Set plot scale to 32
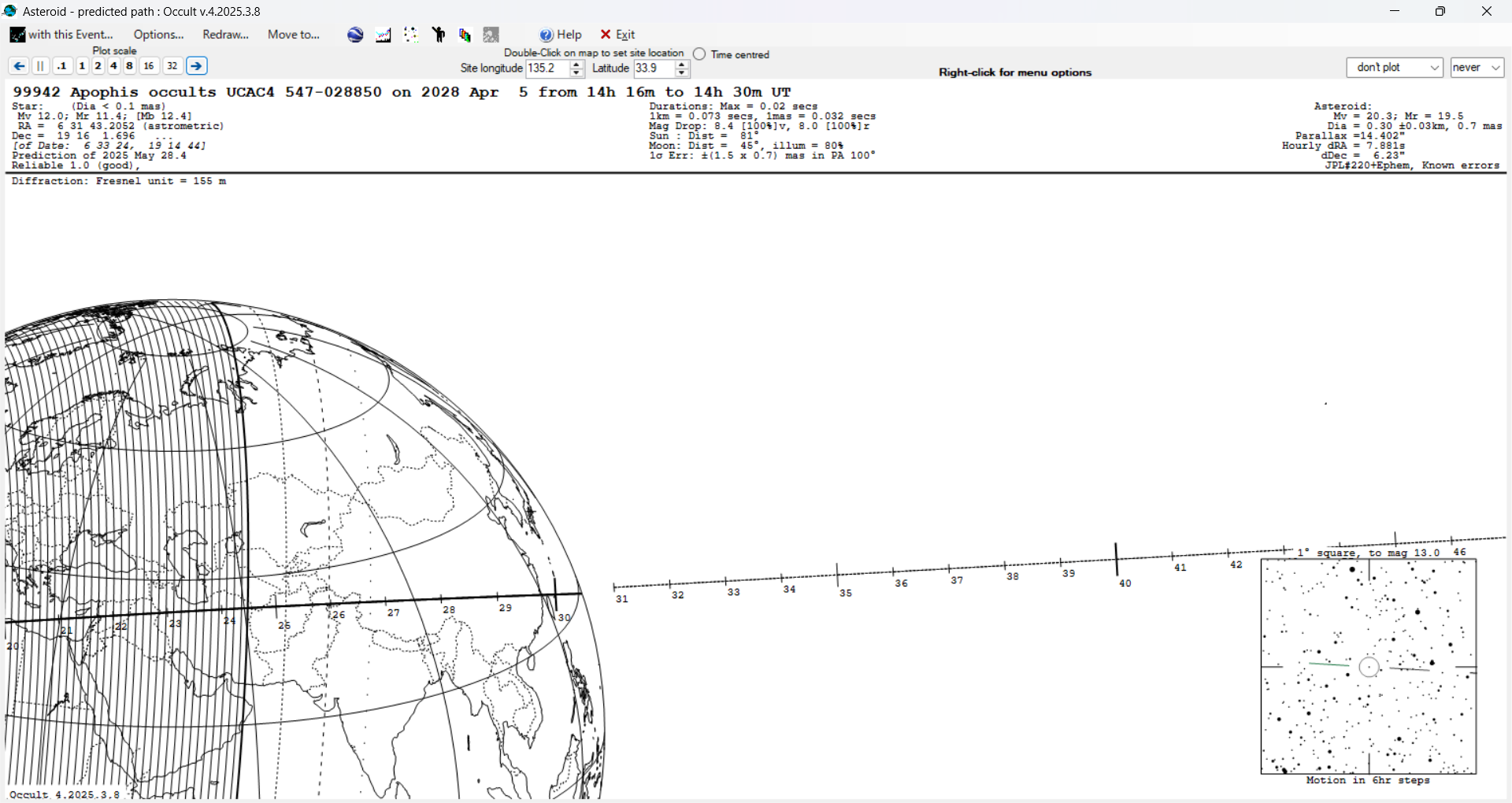This screenshot has height=803, width=1512. tap(172, 66)
